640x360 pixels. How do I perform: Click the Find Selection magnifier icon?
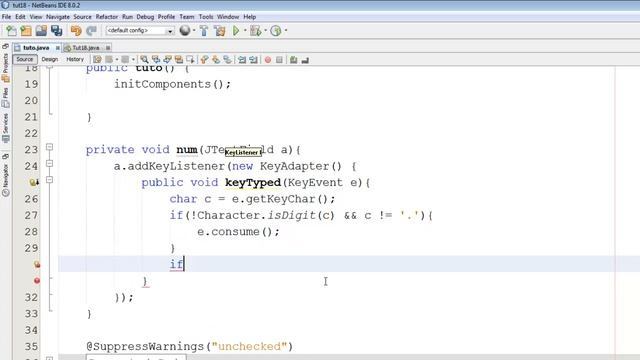click(x=144, y=60)
